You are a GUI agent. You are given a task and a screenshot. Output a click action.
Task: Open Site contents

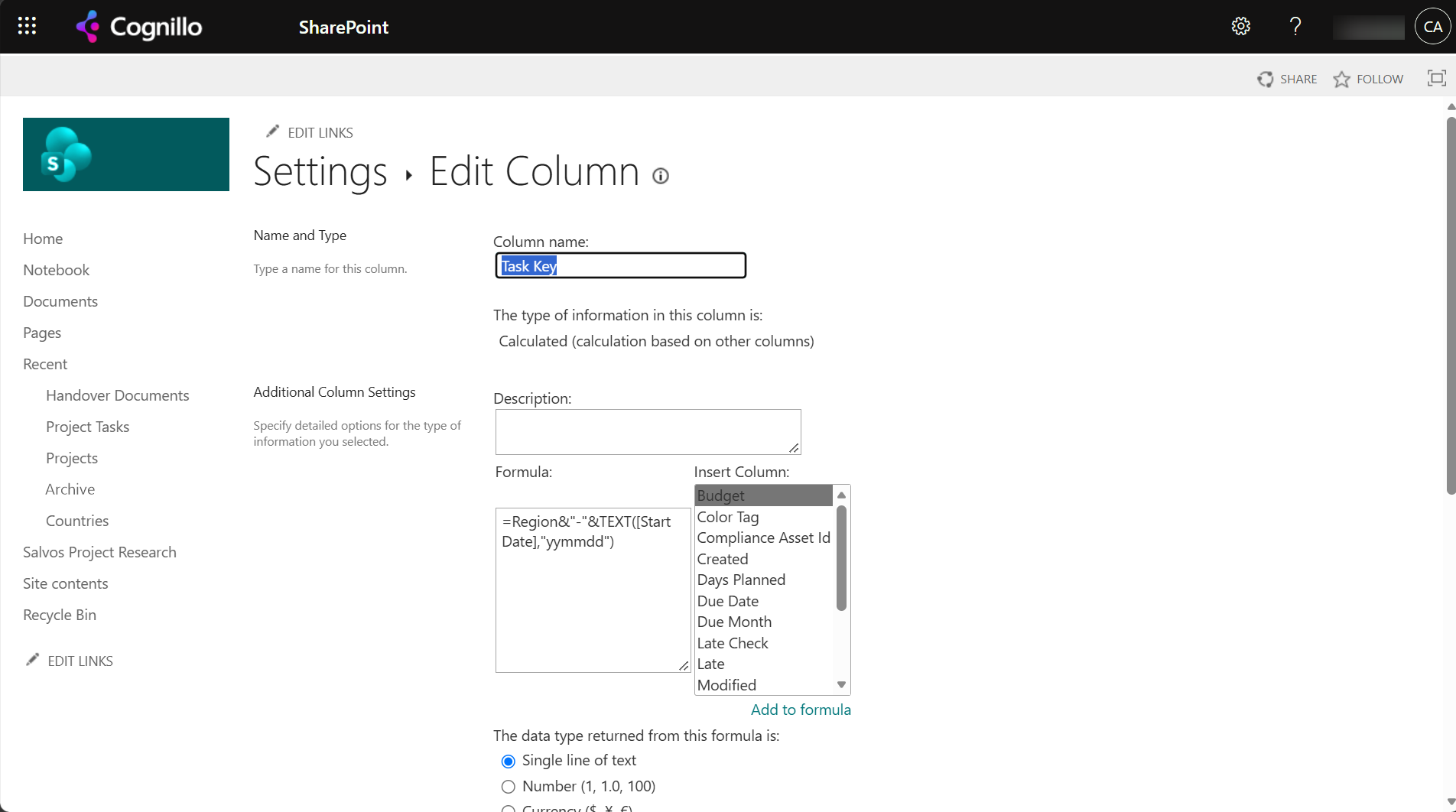(x=66, y=583)
